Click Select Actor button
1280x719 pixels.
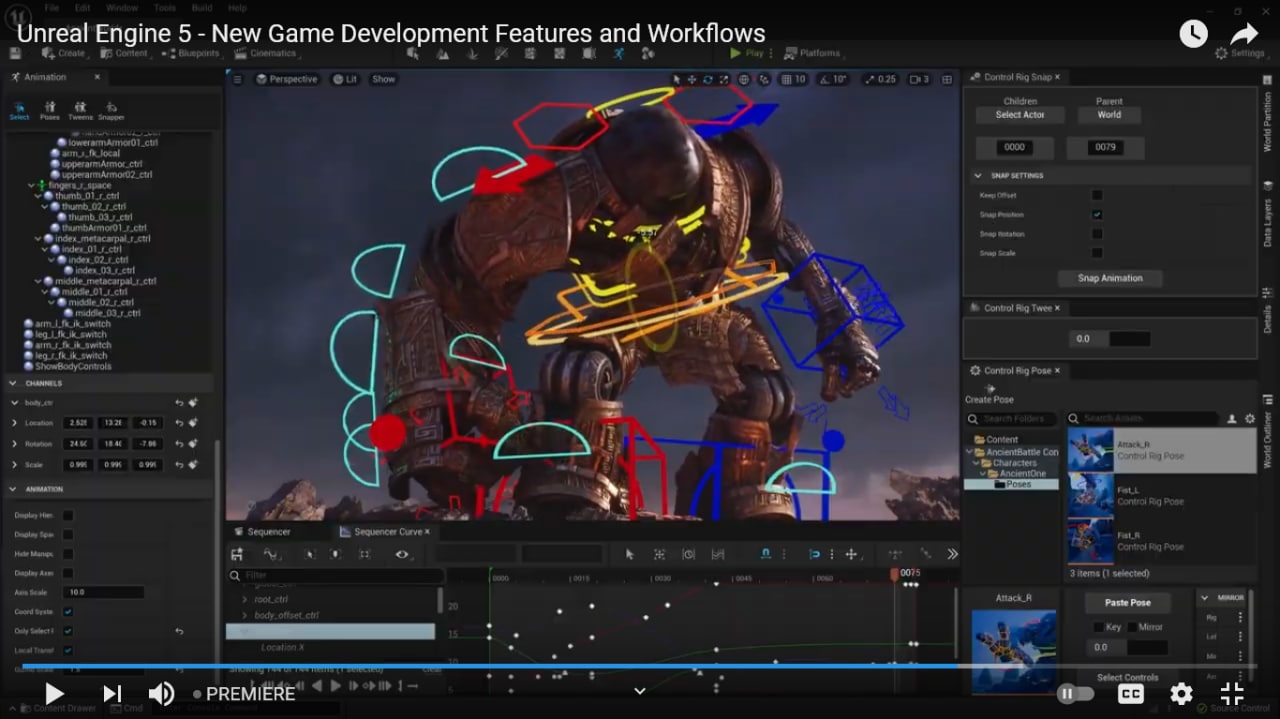[x=1020, y=115]
